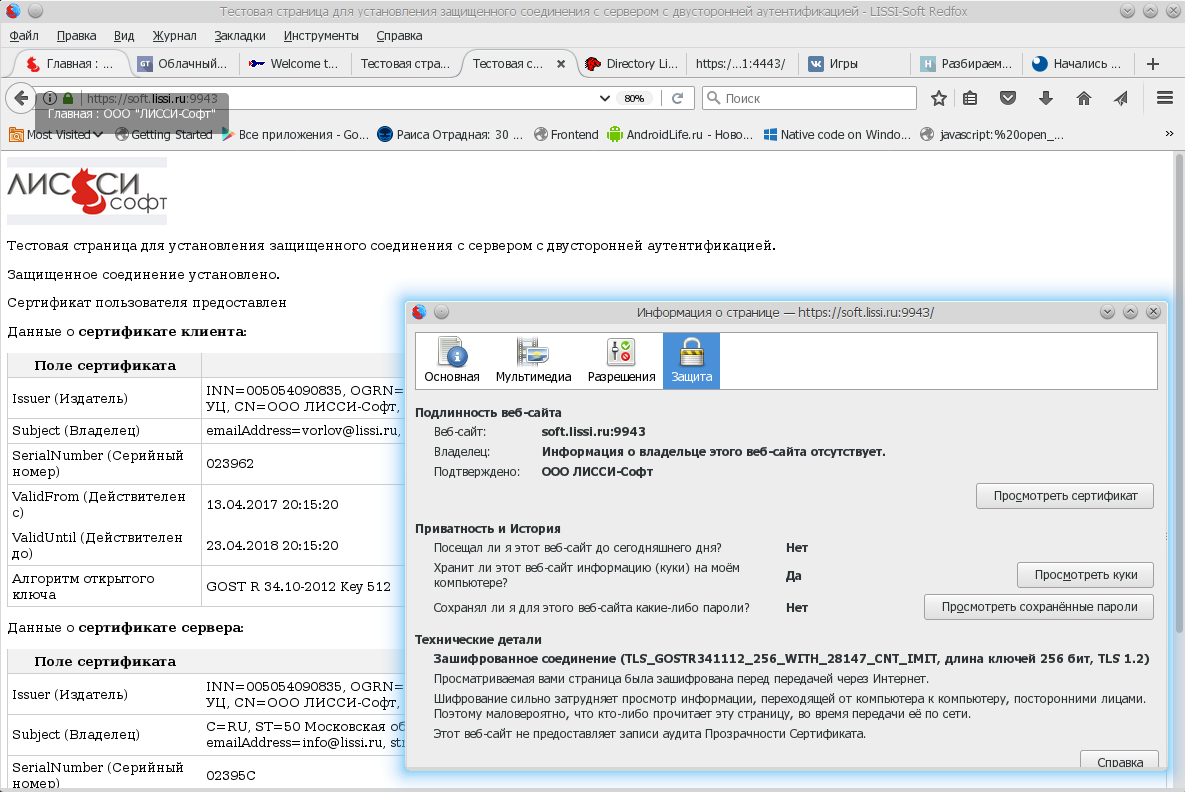The image size is (1185, 792).
Task: Select the Защита section of Page Info
Action: (x=692, y=361)
